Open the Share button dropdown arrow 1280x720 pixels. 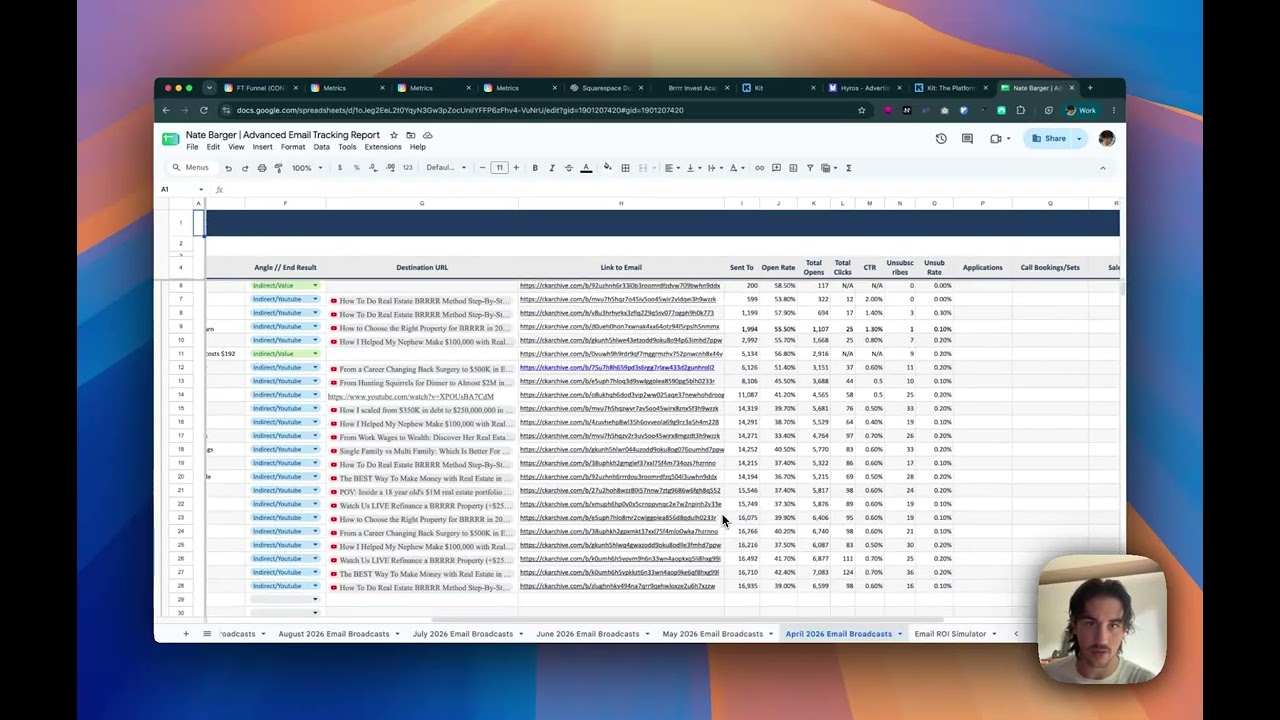pos(1078,139)
